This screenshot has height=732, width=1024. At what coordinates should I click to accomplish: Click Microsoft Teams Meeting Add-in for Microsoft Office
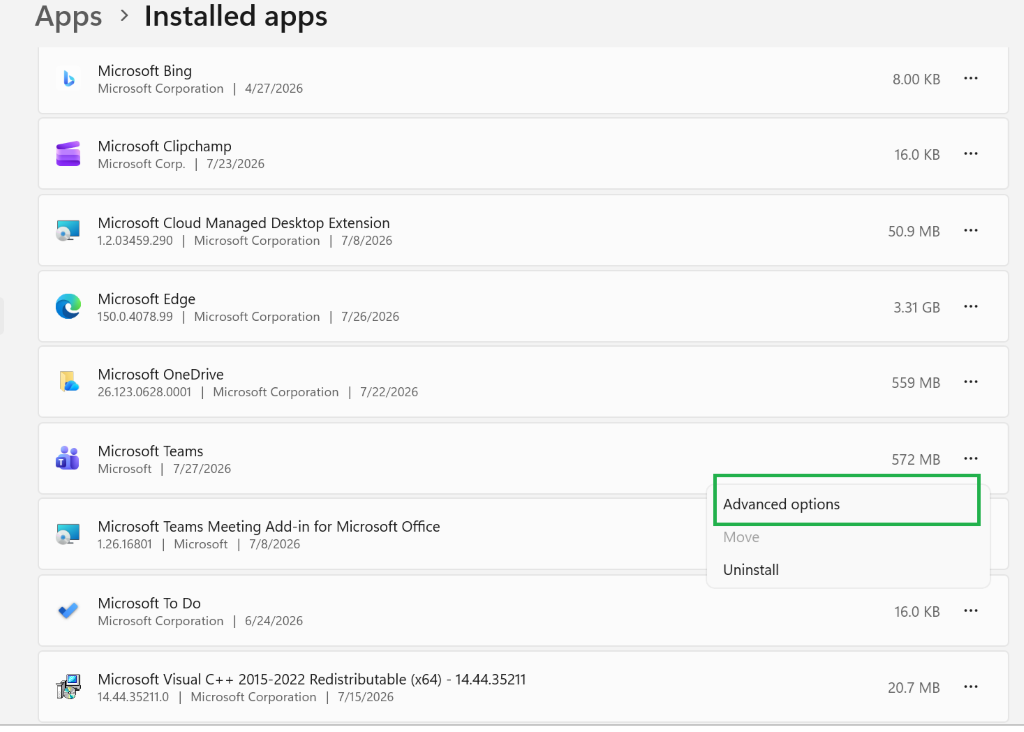(x=269, y=526)
